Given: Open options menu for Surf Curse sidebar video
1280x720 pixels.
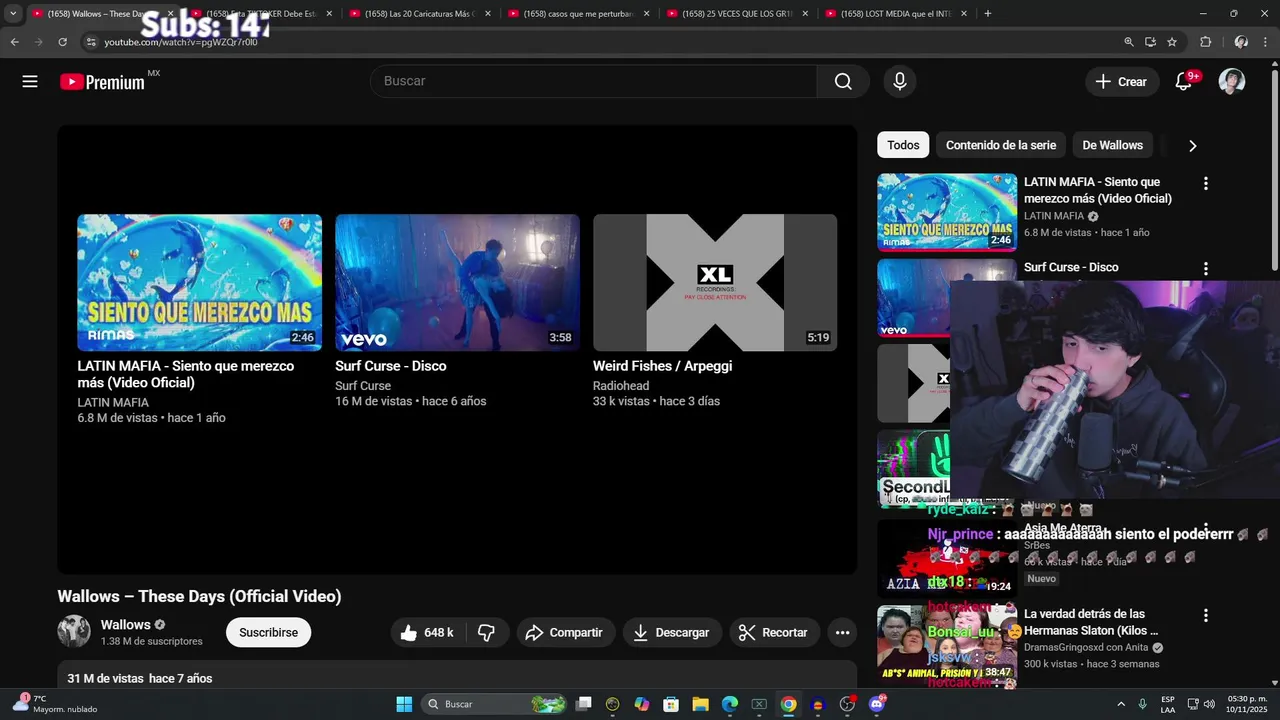Looking at the screenshot, I should tap(1205, 268).
